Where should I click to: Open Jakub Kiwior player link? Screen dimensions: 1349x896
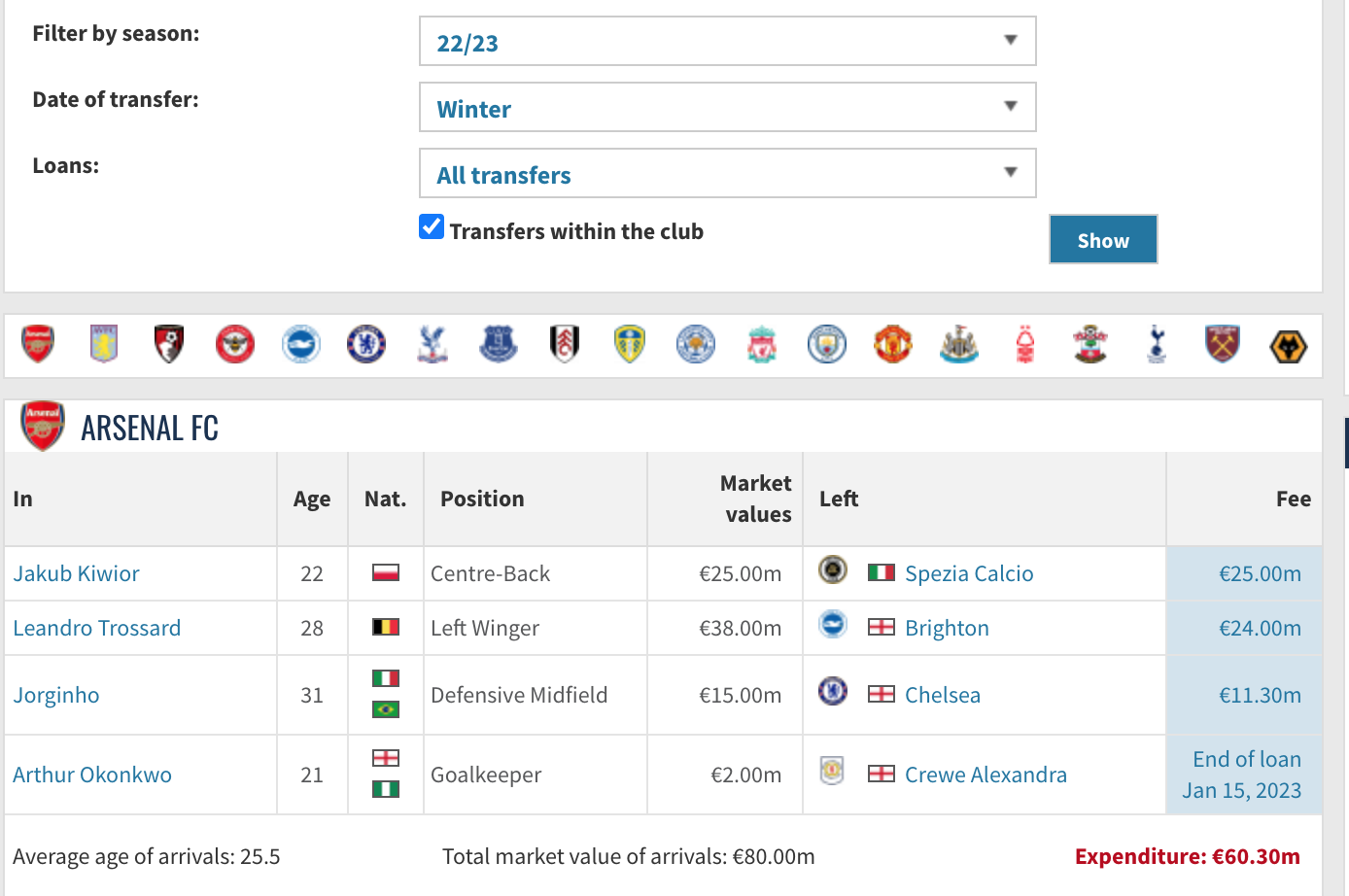pyautogui.click(x=76, y=573)
